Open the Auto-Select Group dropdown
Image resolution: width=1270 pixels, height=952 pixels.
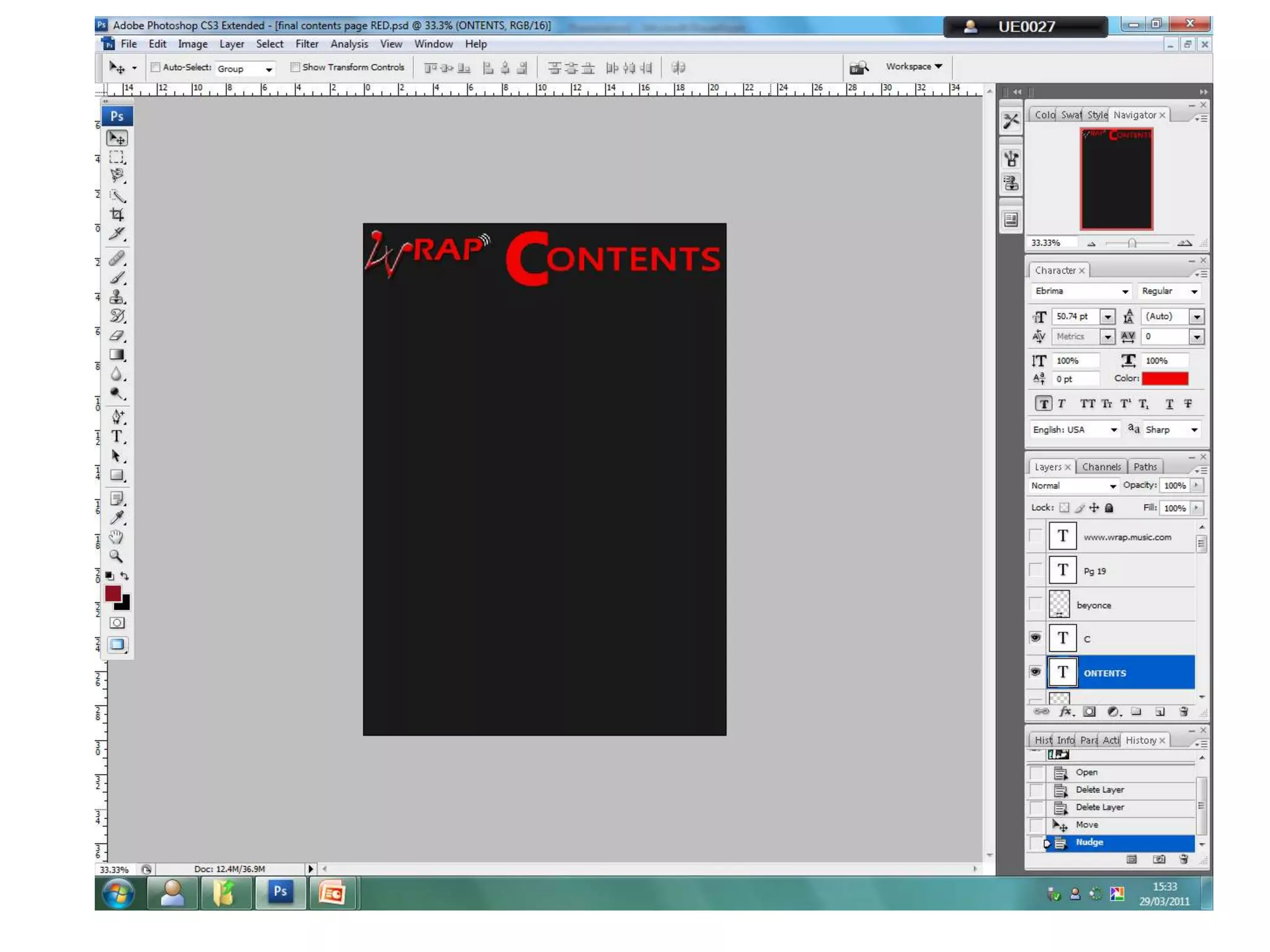tap(245, 69)
